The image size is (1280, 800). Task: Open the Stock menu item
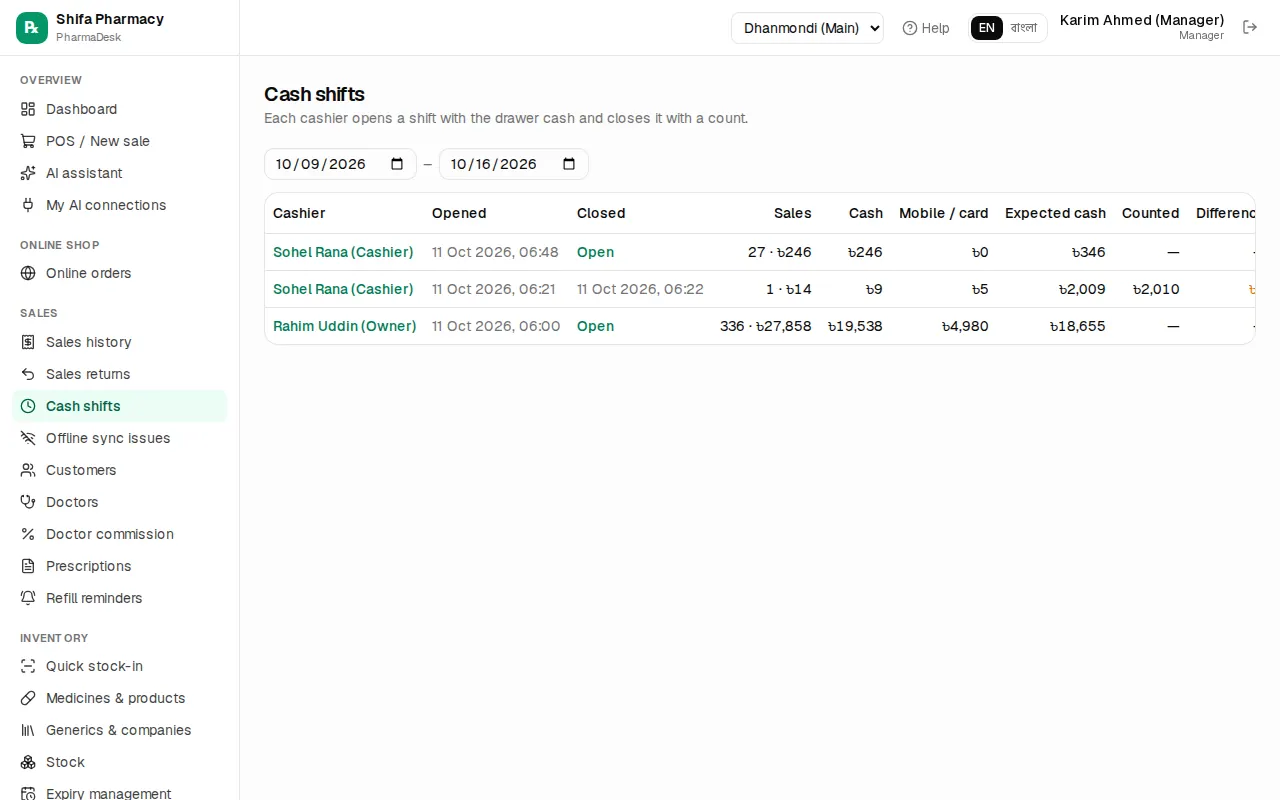click(x=119, y=762)
